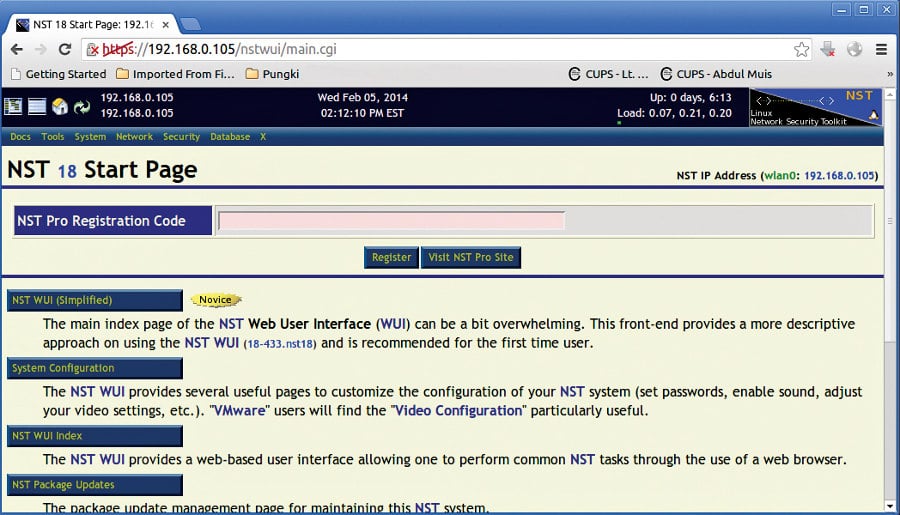Image resolution: width=900 pixels, height=515 pixels.
Task: Click the NST Linux Network Security Toolkit logo
Action: [x=815, y=107]
